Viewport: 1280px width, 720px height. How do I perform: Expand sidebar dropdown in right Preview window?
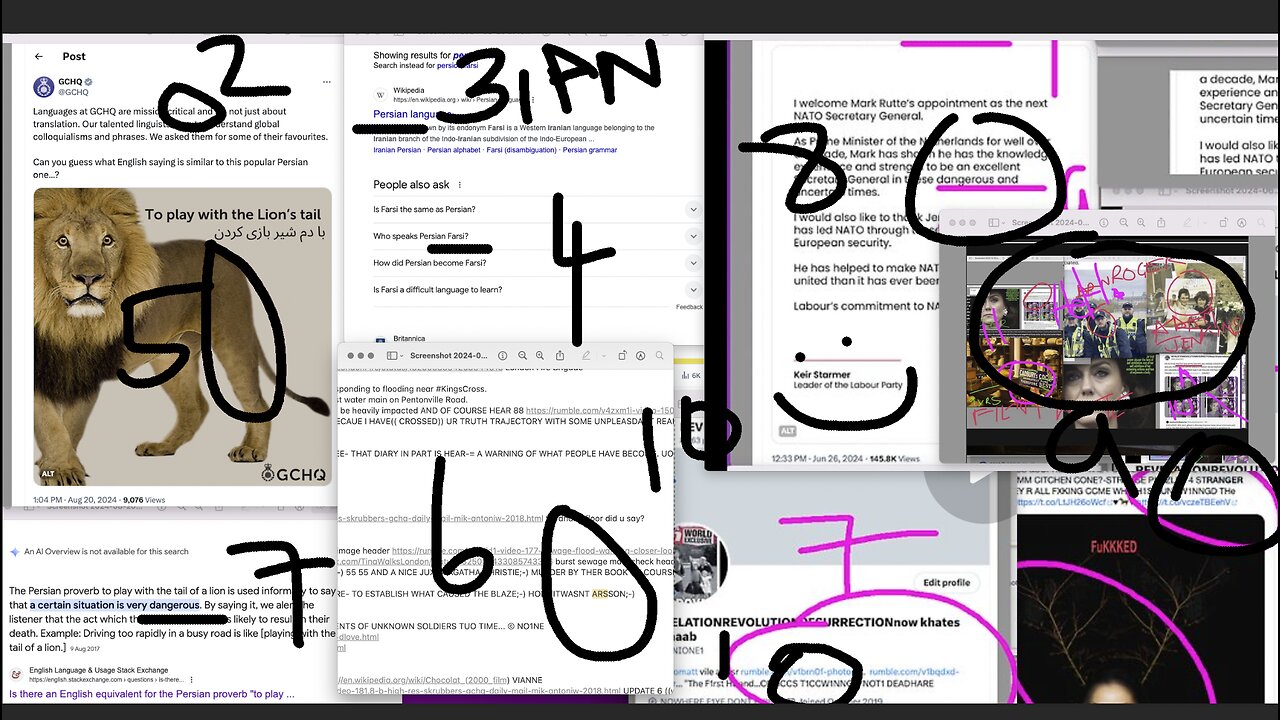coord(1003,223)
